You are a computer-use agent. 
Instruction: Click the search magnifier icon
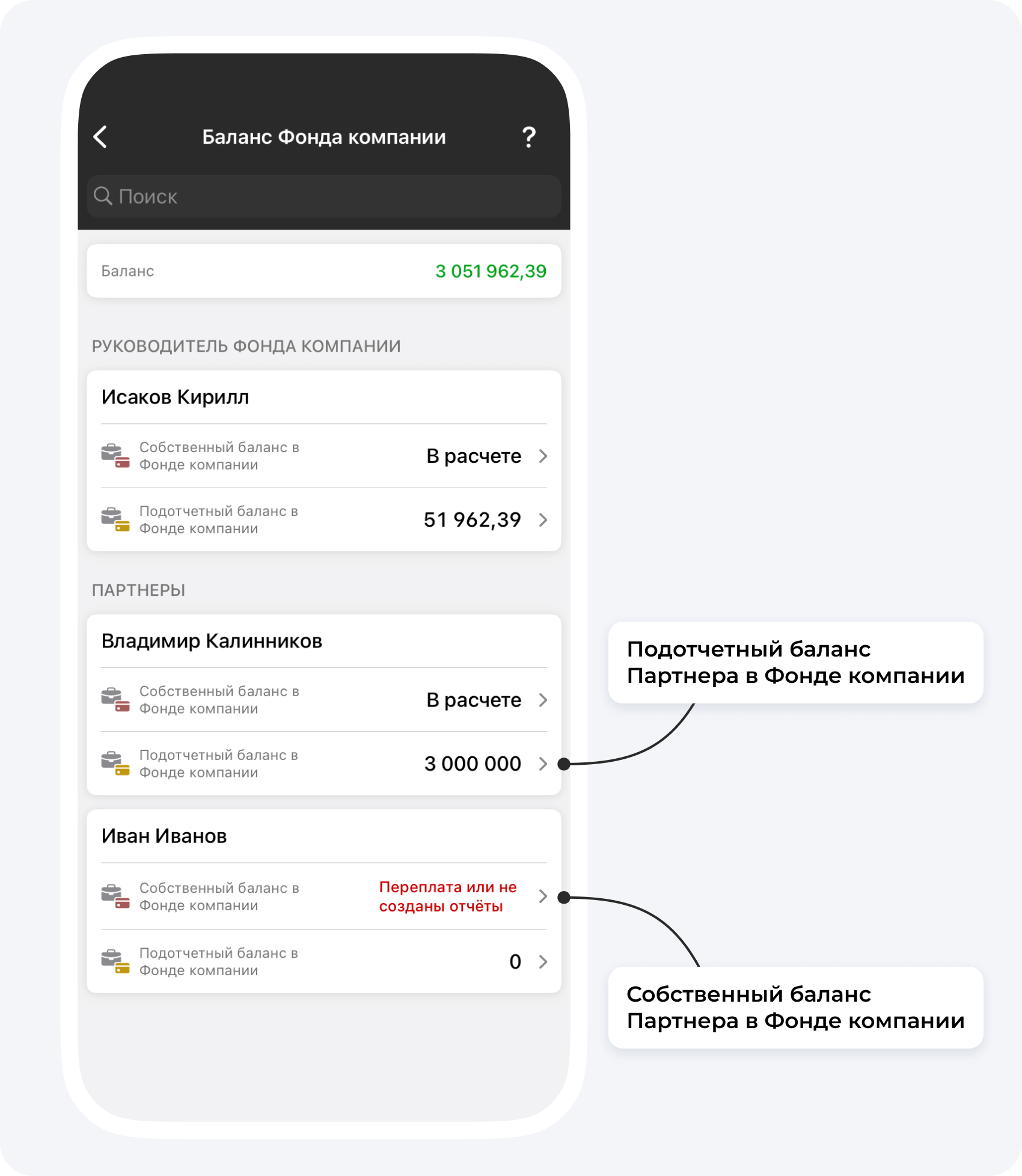[103, 196]
